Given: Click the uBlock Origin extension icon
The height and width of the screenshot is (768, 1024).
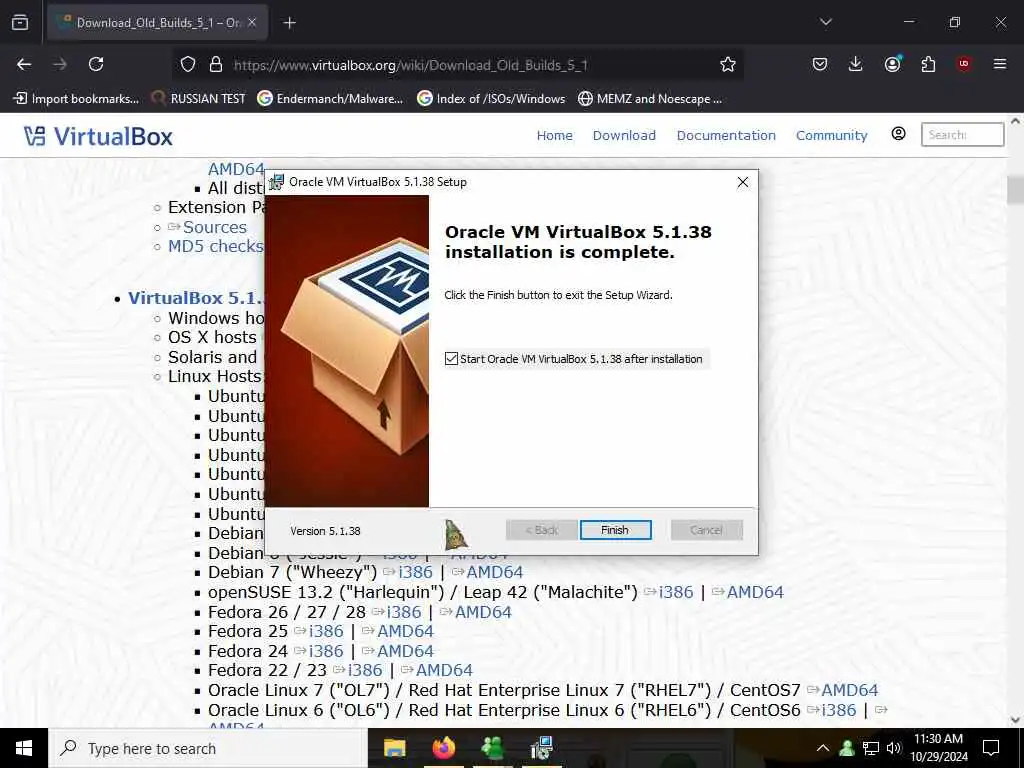Looking at the screenshot, I should click(x=964, y=64).
